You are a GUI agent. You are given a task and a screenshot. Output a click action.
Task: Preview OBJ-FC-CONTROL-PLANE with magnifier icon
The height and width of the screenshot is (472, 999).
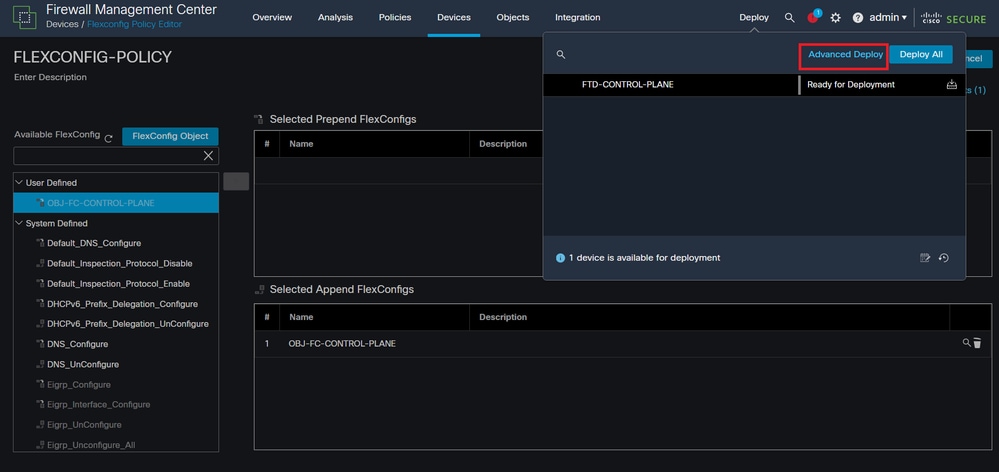click(x=967, y=343)
